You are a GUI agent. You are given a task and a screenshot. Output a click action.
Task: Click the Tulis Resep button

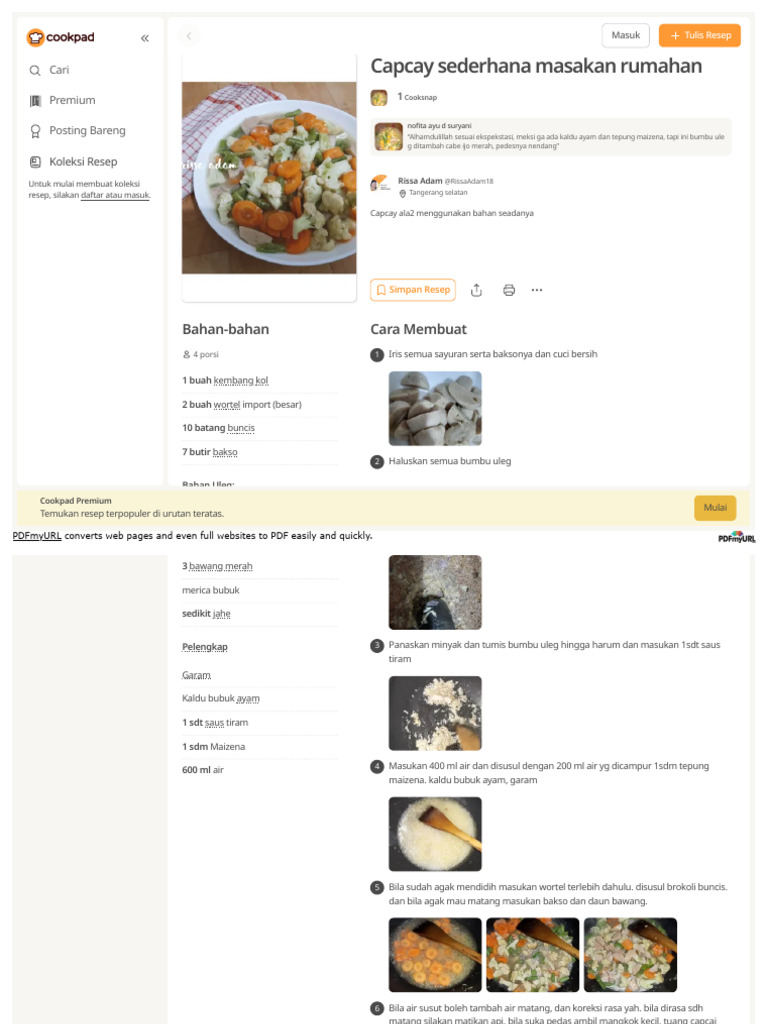[699, 35]
